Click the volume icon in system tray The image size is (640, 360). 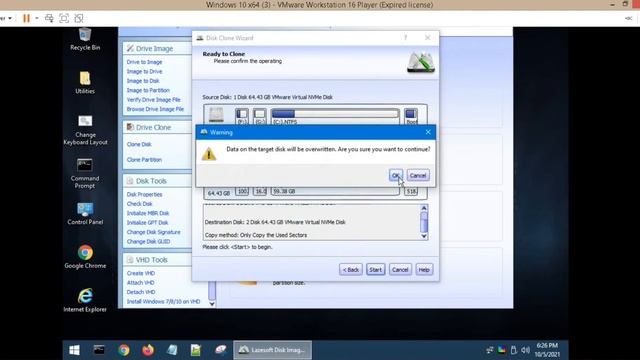pos(526,350)
